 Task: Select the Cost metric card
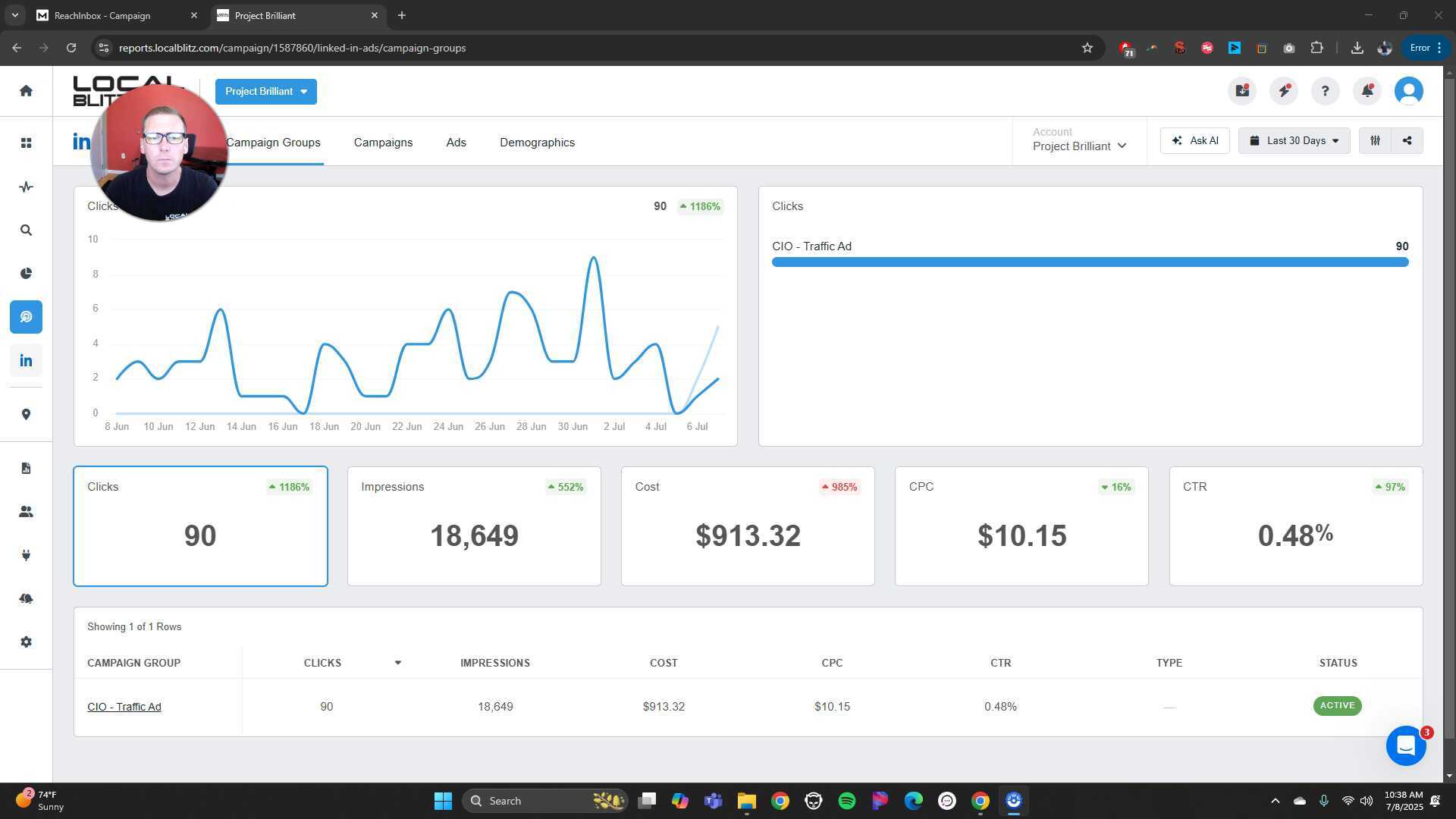(x=748, y=526)
